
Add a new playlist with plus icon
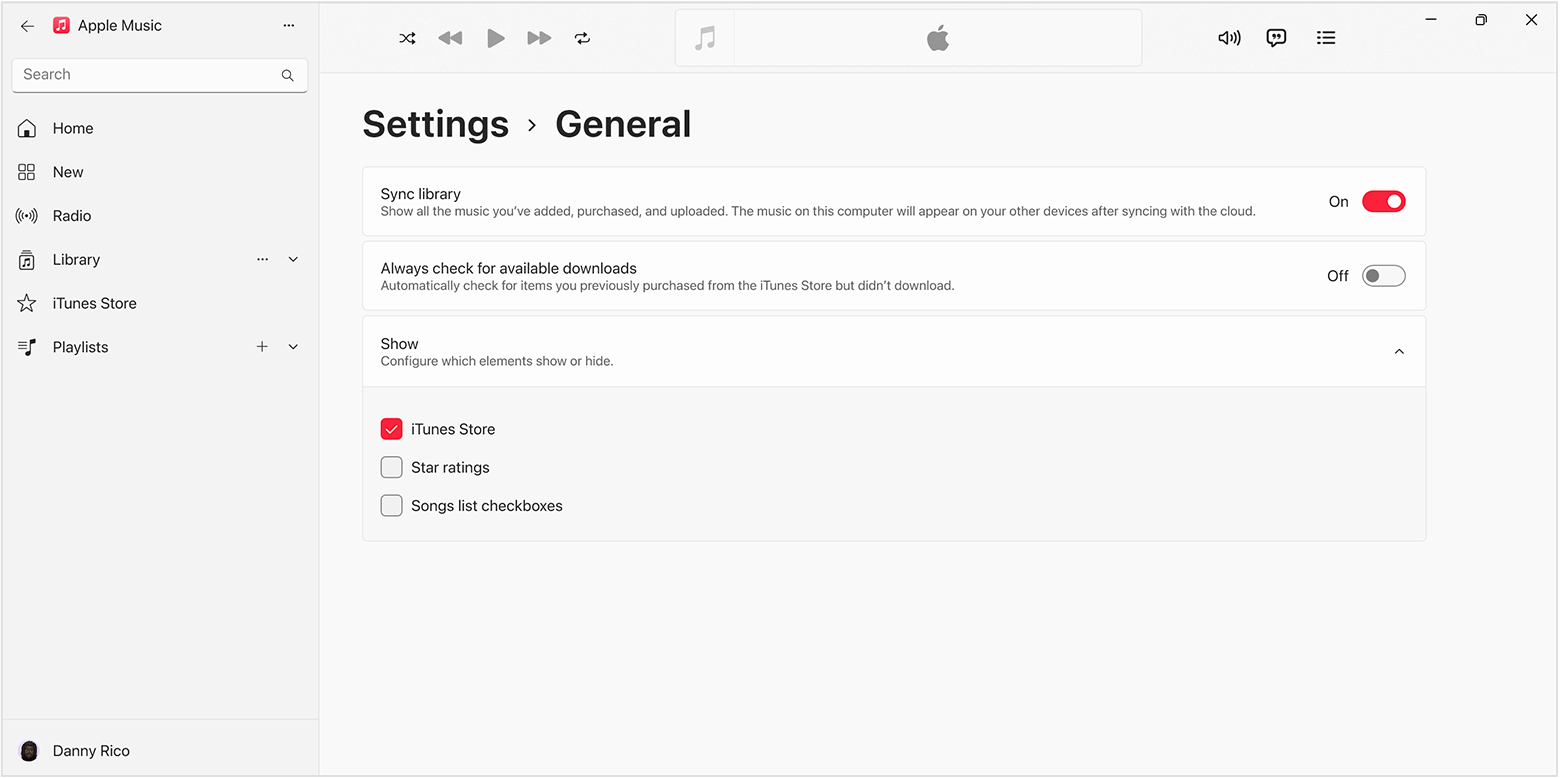click(262, 347)
